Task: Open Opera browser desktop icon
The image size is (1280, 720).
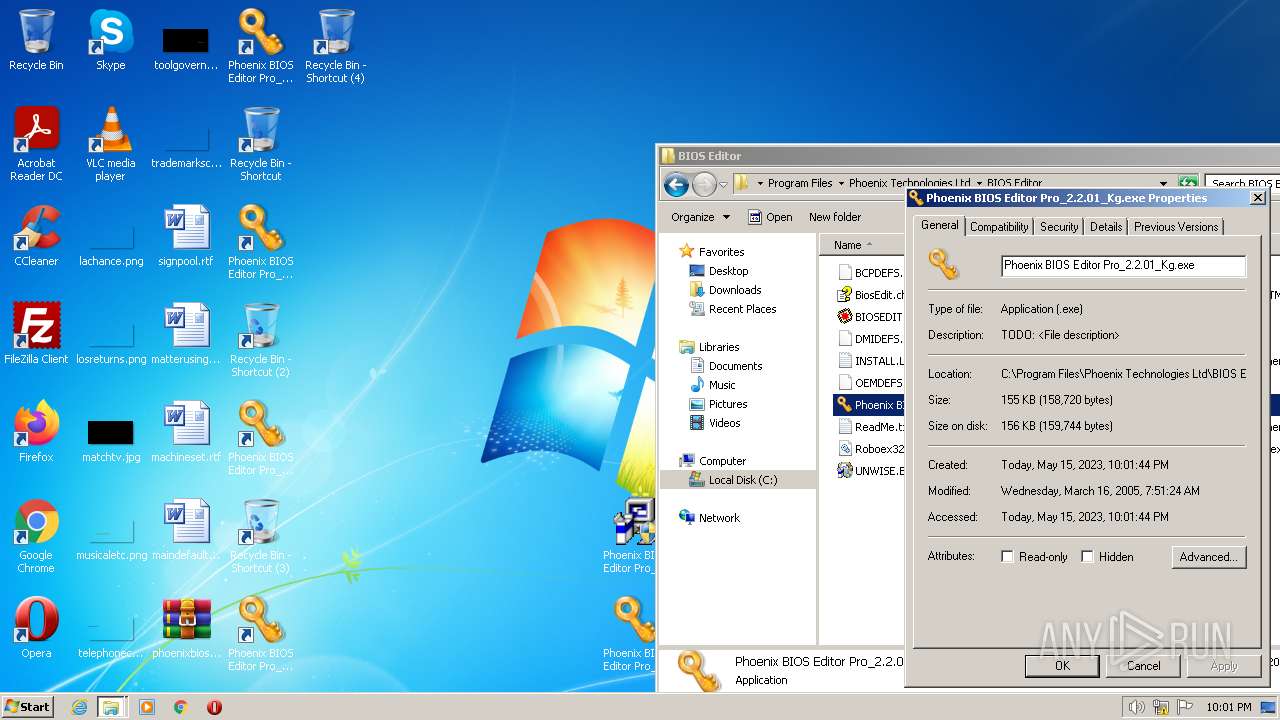Action: pos(36,628)
